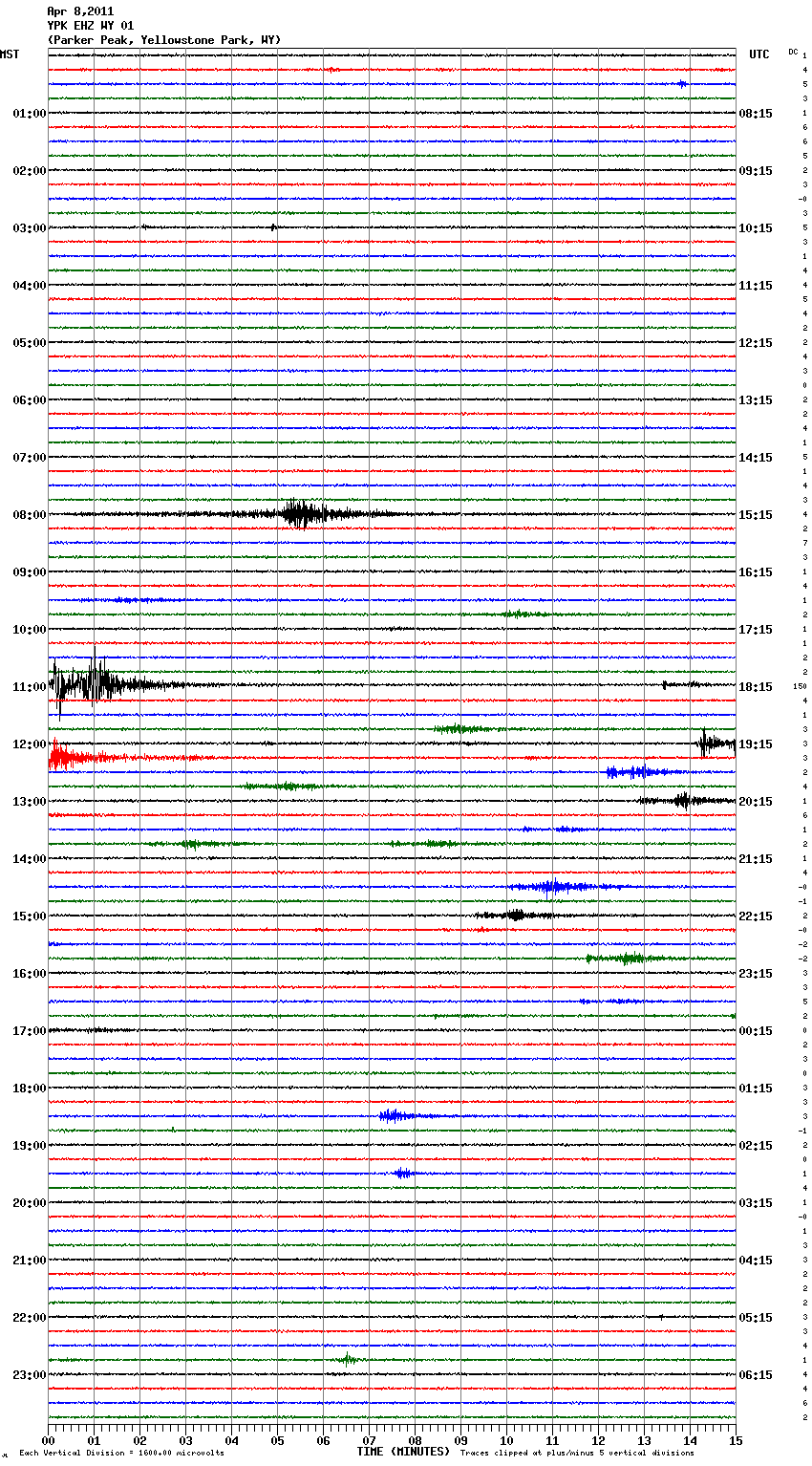Select the 10:00 MST time label

30,630
